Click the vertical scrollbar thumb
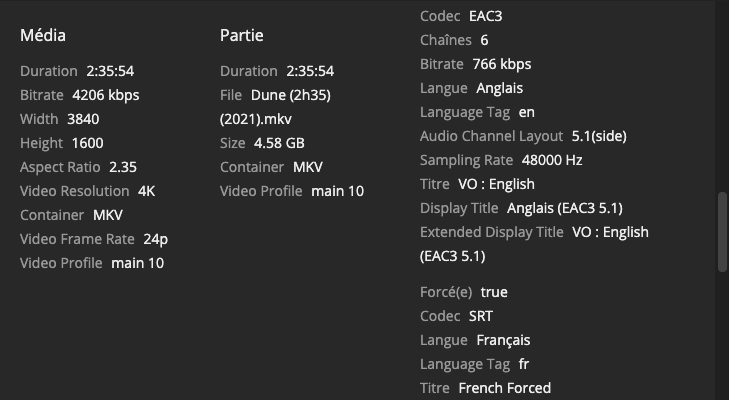 tap(723, 231)
